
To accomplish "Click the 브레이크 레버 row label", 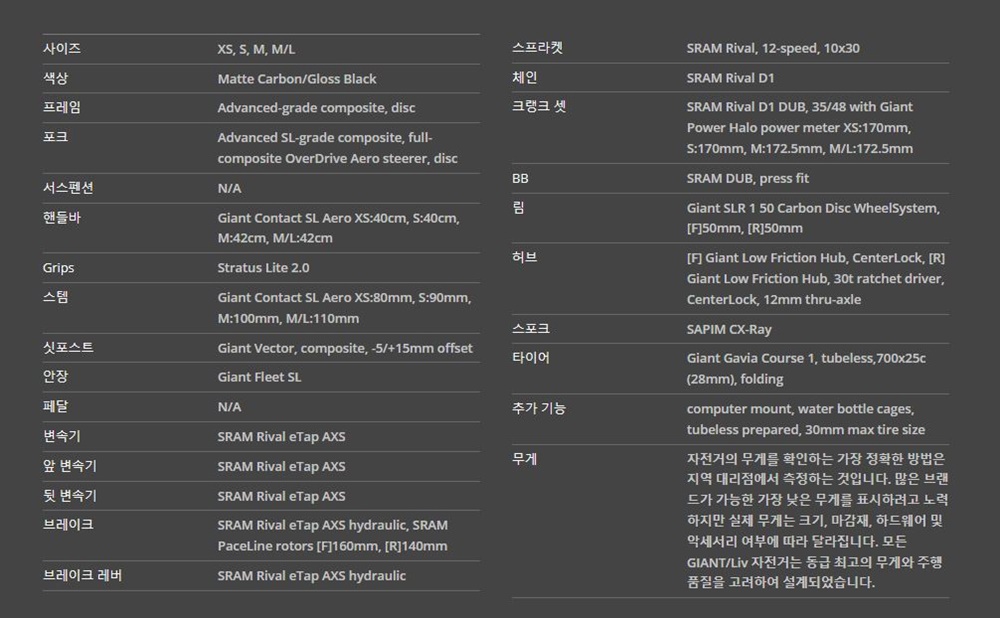I will click(83, 575).
